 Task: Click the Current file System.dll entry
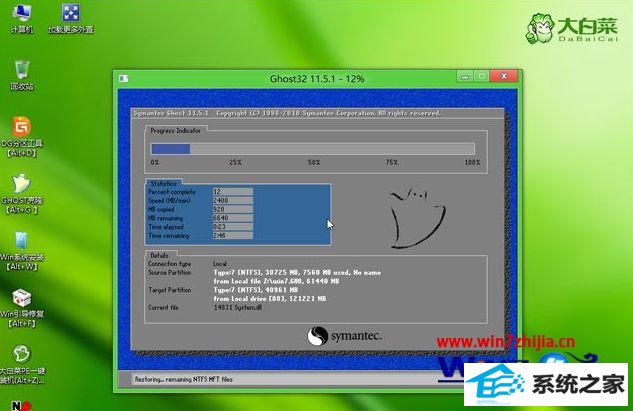coord(238,308)
